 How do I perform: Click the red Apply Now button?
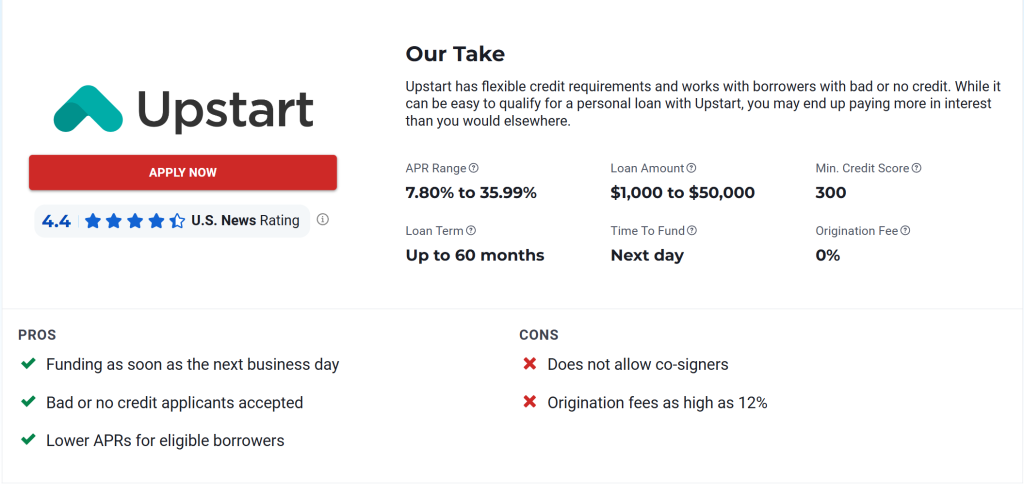183,172
